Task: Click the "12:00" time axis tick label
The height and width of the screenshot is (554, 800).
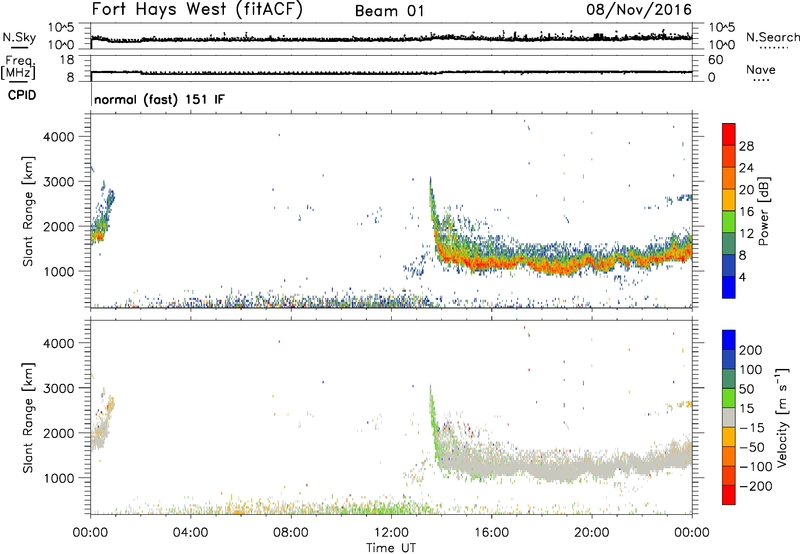Action: coord(391,533)
